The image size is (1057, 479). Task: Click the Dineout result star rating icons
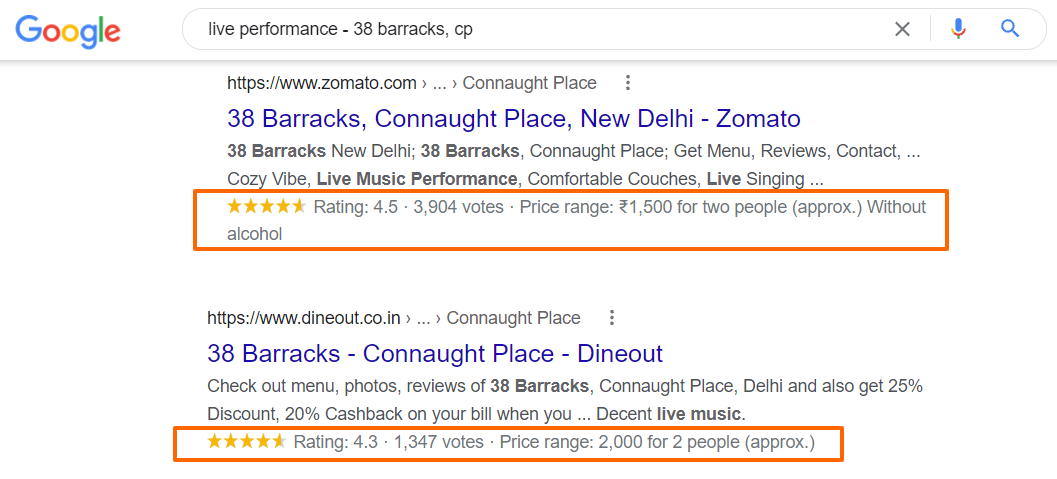247,442
